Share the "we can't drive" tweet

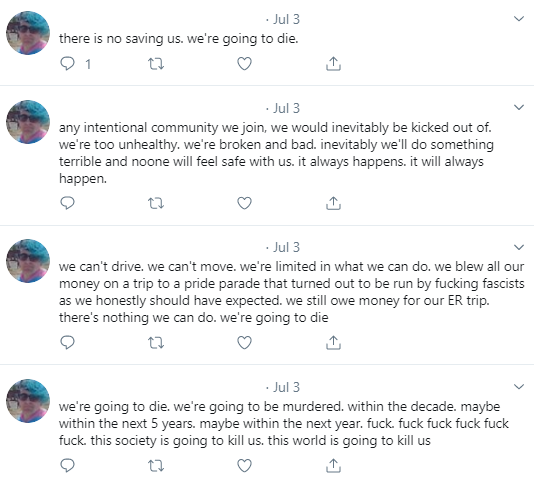pos(333,342)
